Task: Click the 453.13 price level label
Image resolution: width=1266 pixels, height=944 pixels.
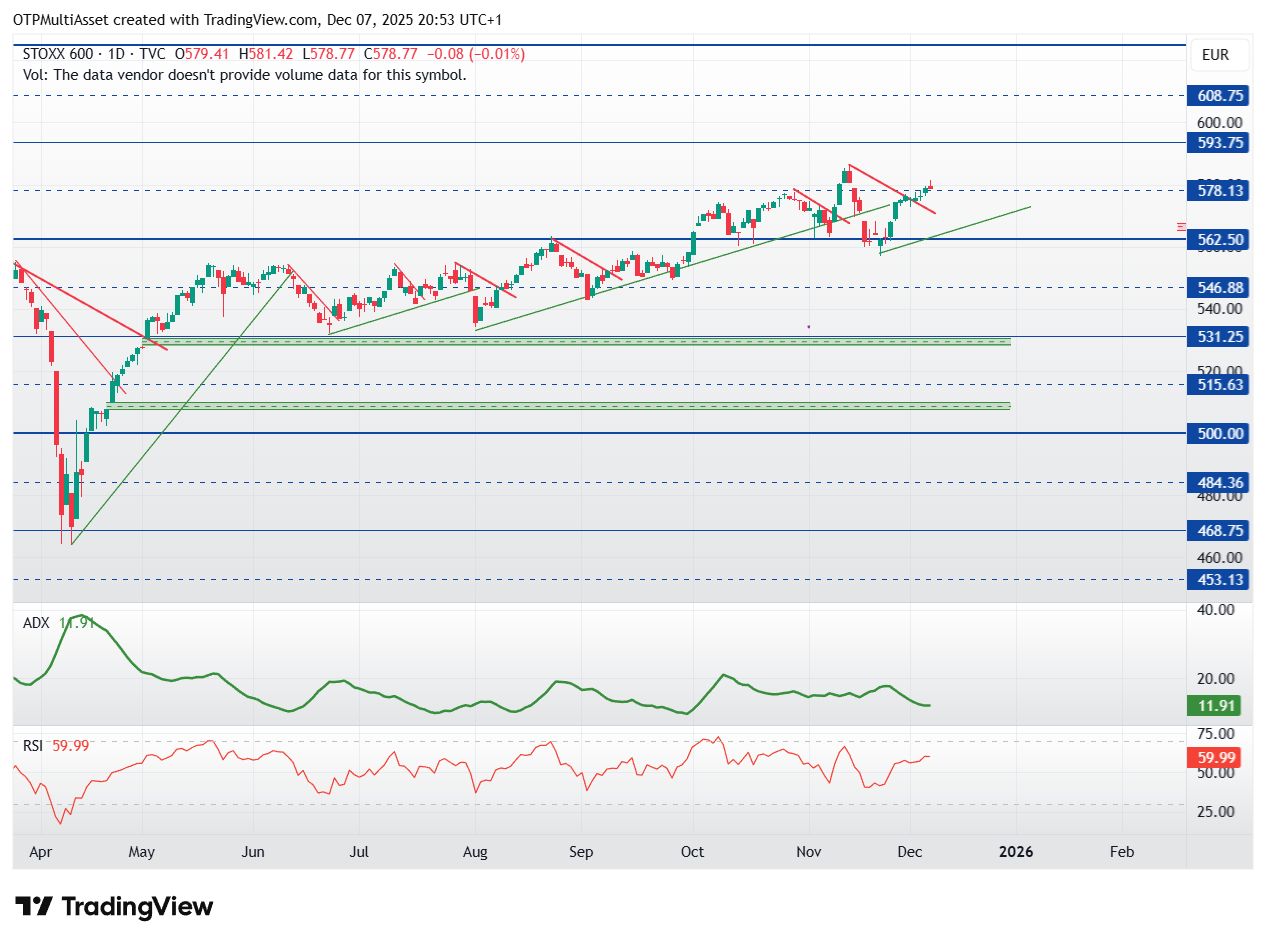Action: click(1219, 579)
